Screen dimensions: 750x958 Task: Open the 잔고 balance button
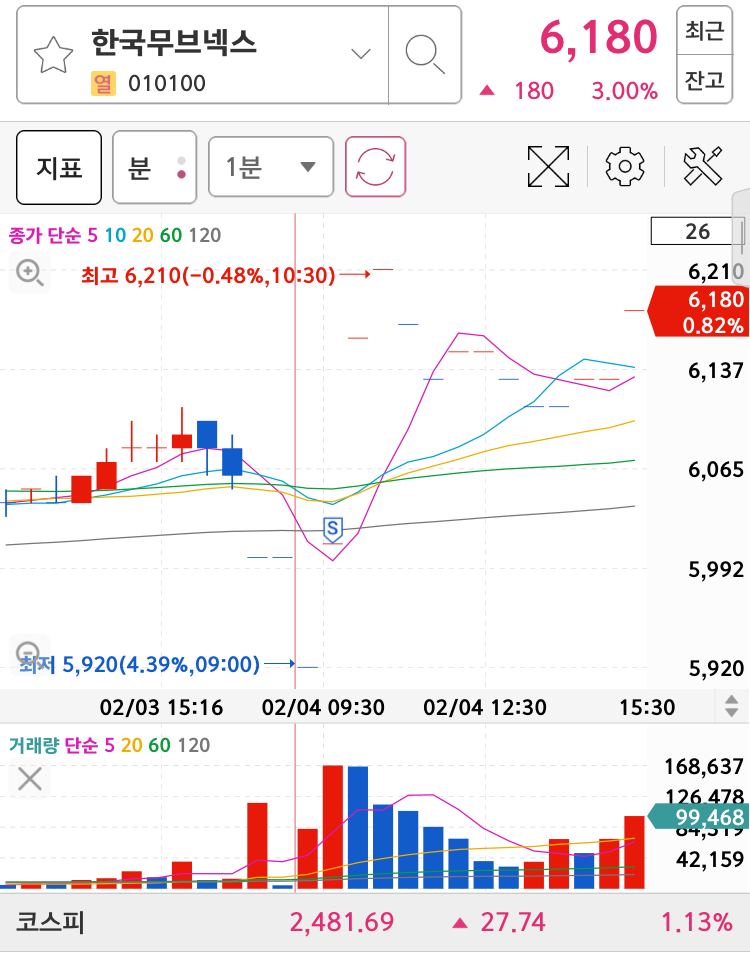pos(704,79)
